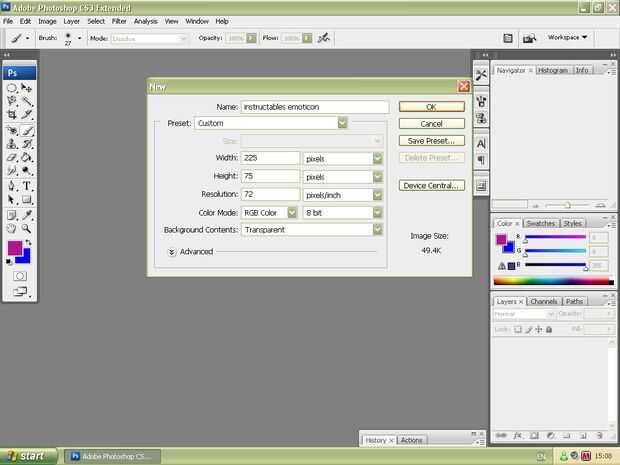Select the Elliptical Marquee tool
Viewport: 620px width, 465px height.
(12, 88)
